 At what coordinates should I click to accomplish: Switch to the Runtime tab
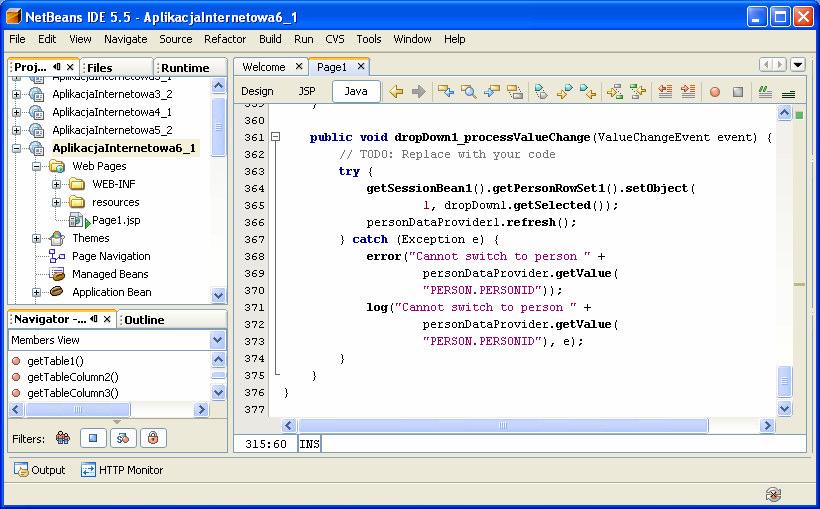pyautogui.click(x=185, y=68)
